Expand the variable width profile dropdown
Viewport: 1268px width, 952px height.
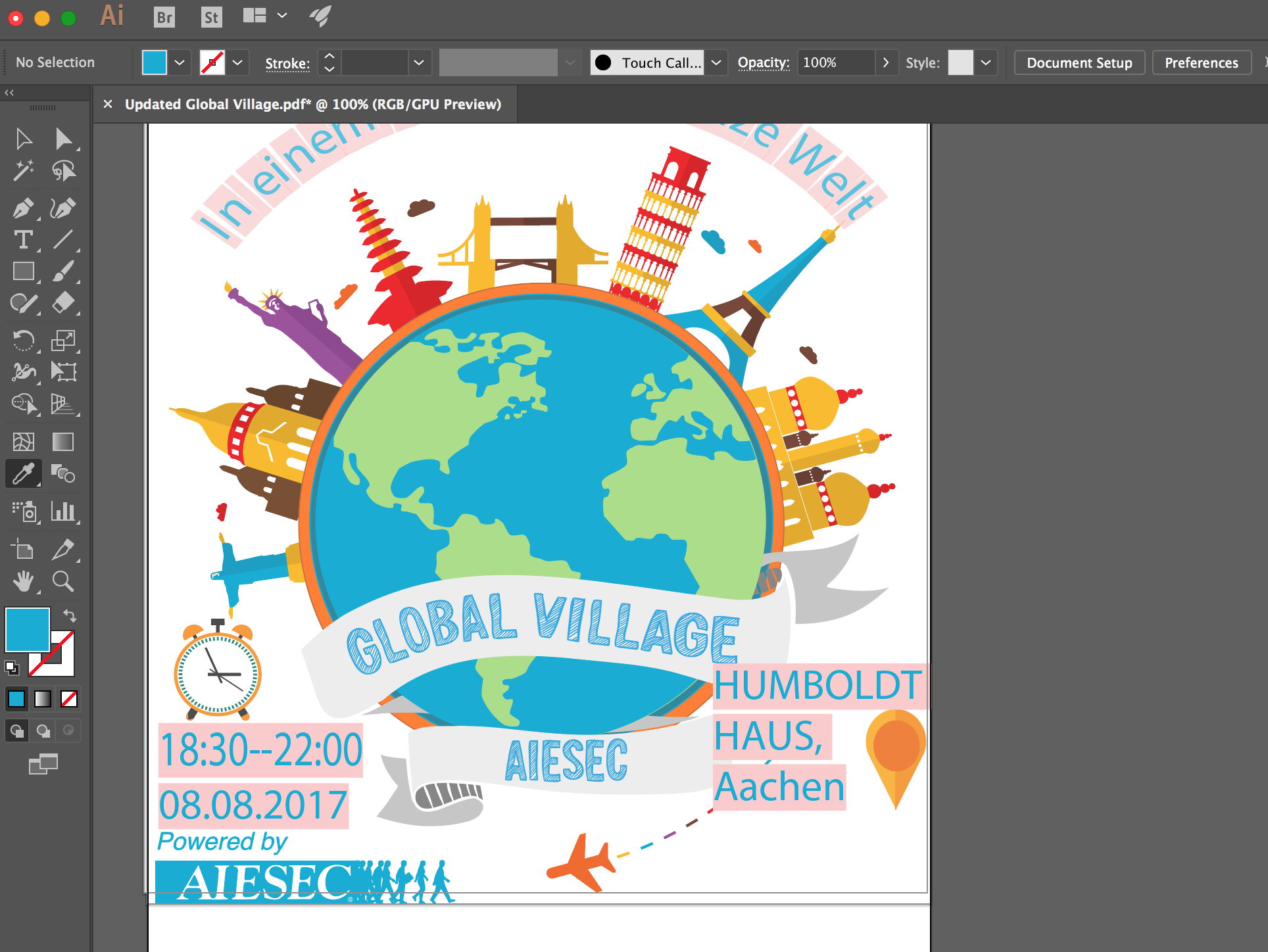[x=570, y=62]
